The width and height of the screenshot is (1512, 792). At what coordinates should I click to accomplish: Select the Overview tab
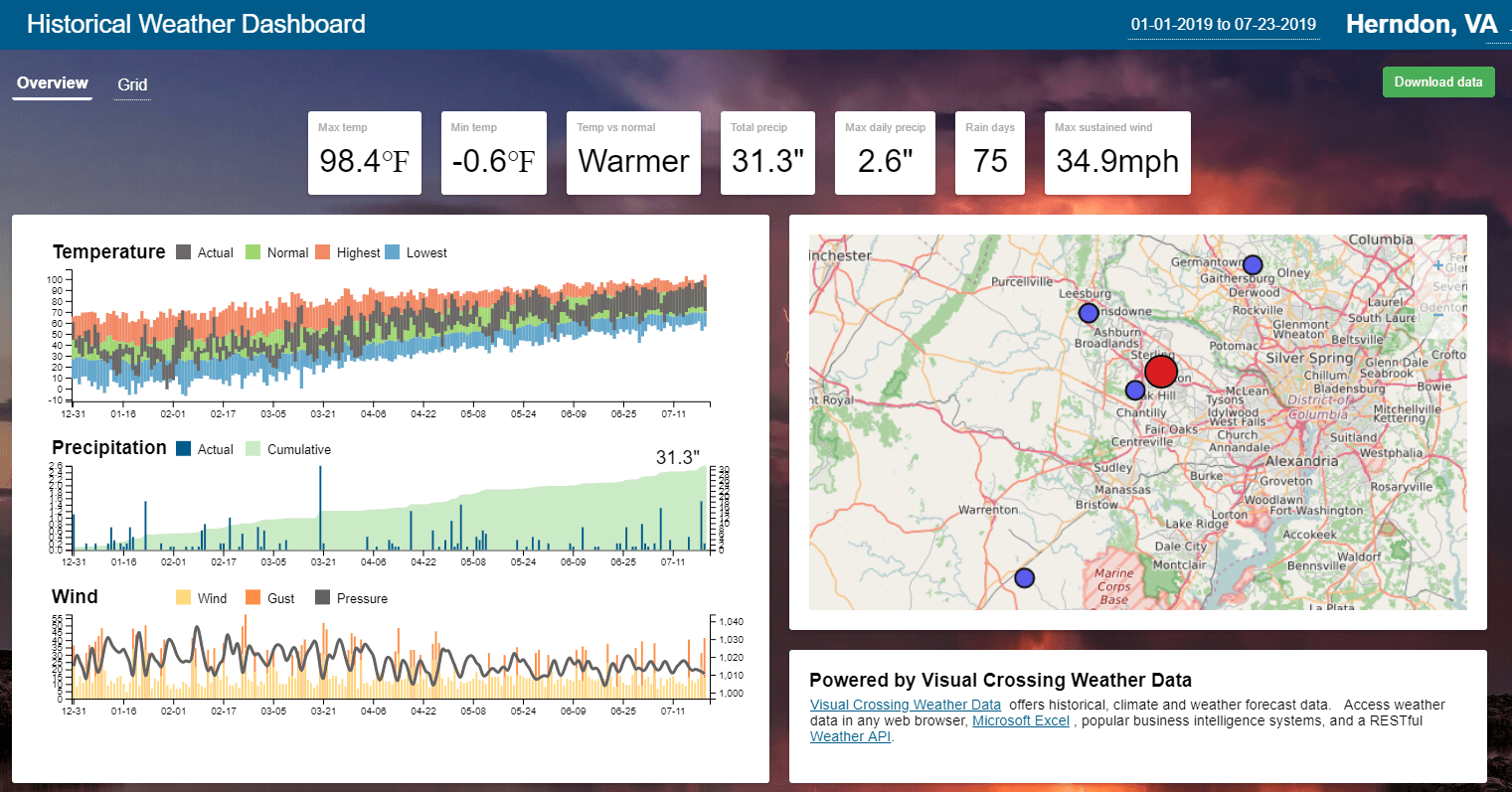click(51, 83)
